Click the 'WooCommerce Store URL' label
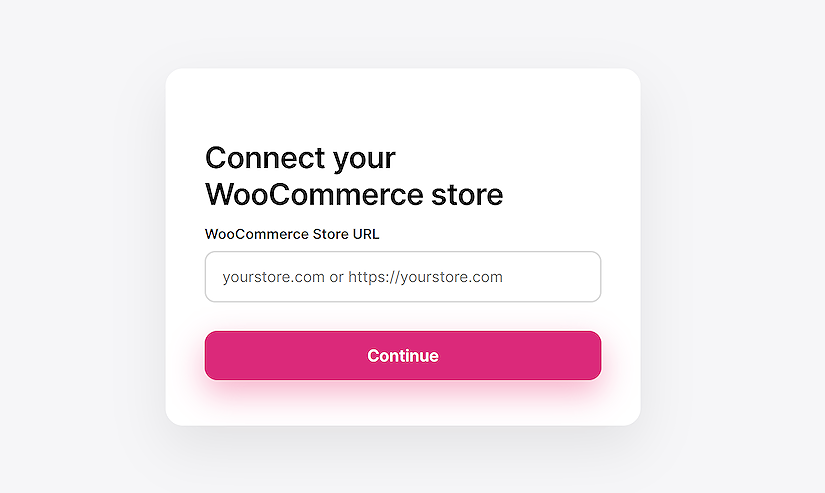This screenshot has height=493, width=825. [292, 234]
